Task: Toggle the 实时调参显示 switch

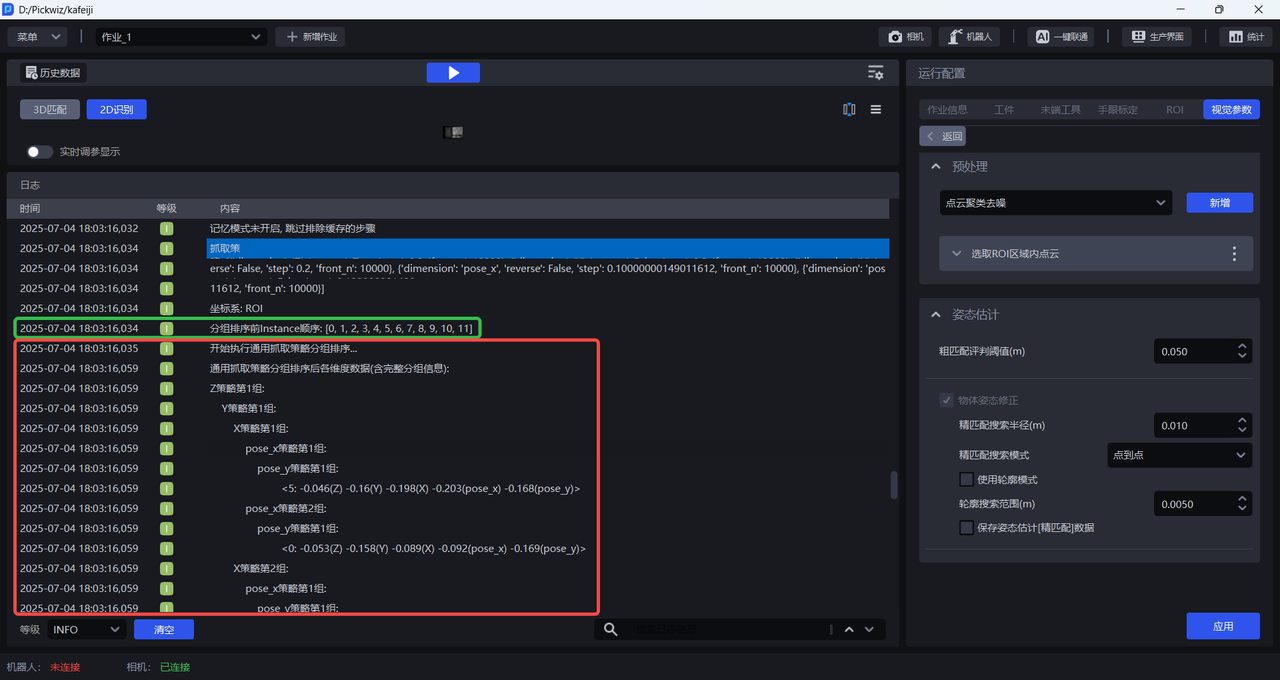Action: [40, 152]
